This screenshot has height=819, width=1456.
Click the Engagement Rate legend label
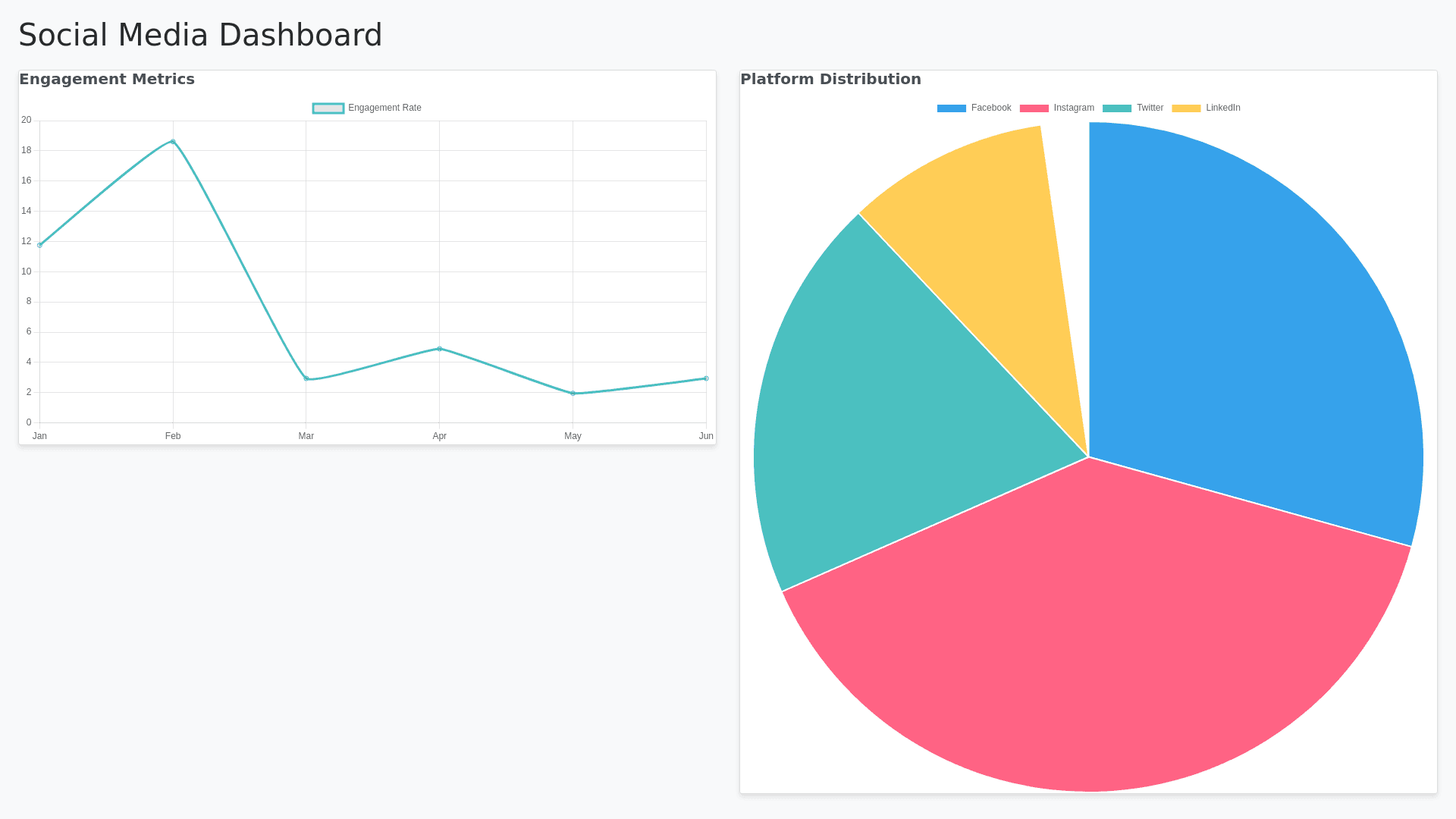point(384,108)
